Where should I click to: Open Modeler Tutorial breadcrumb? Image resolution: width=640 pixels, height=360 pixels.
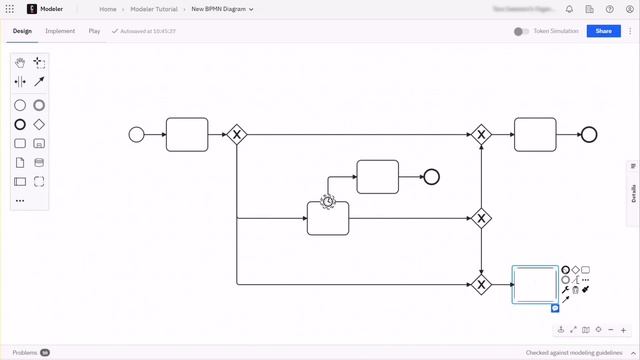coord(154,9)
